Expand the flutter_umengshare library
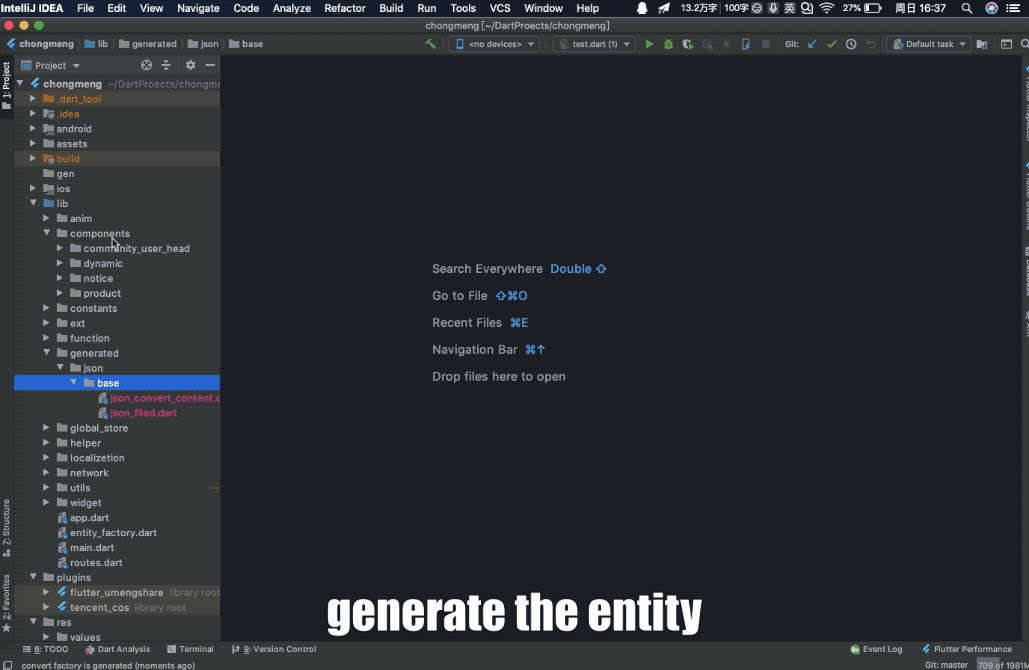This screenshot has height=670, width=1029. click(x=47, y=592)
